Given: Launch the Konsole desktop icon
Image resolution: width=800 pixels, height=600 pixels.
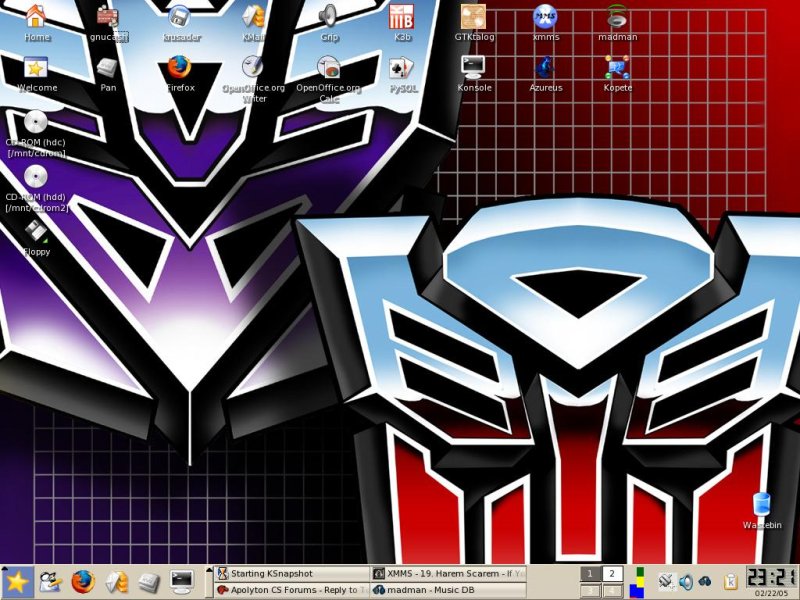Looking at the screenshot, I should pos(474,68).
